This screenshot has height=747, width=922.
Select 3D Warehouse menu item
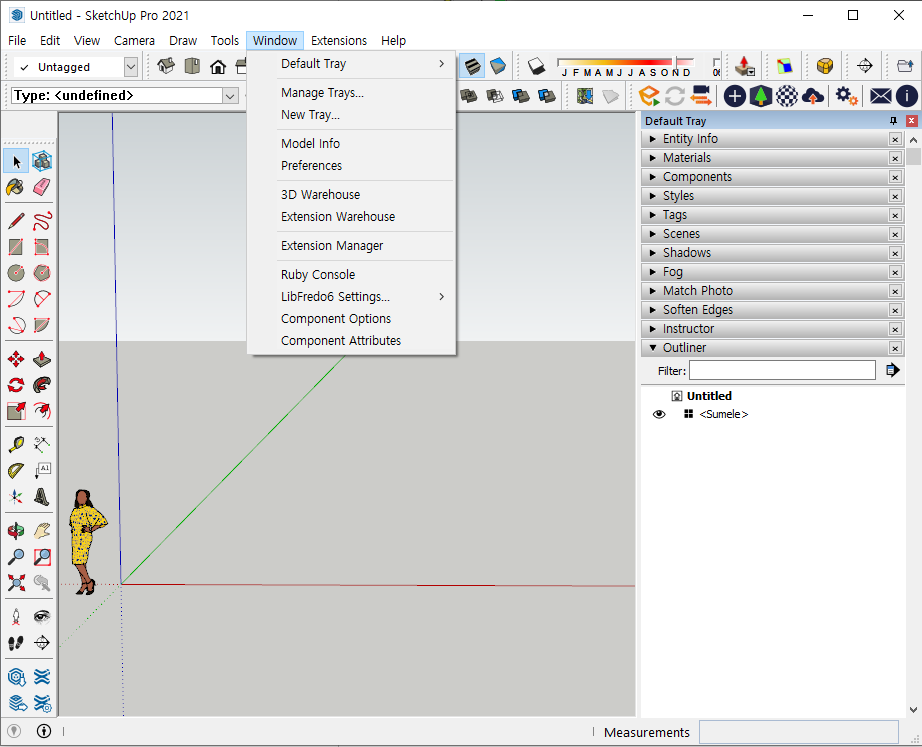(352, 195)
